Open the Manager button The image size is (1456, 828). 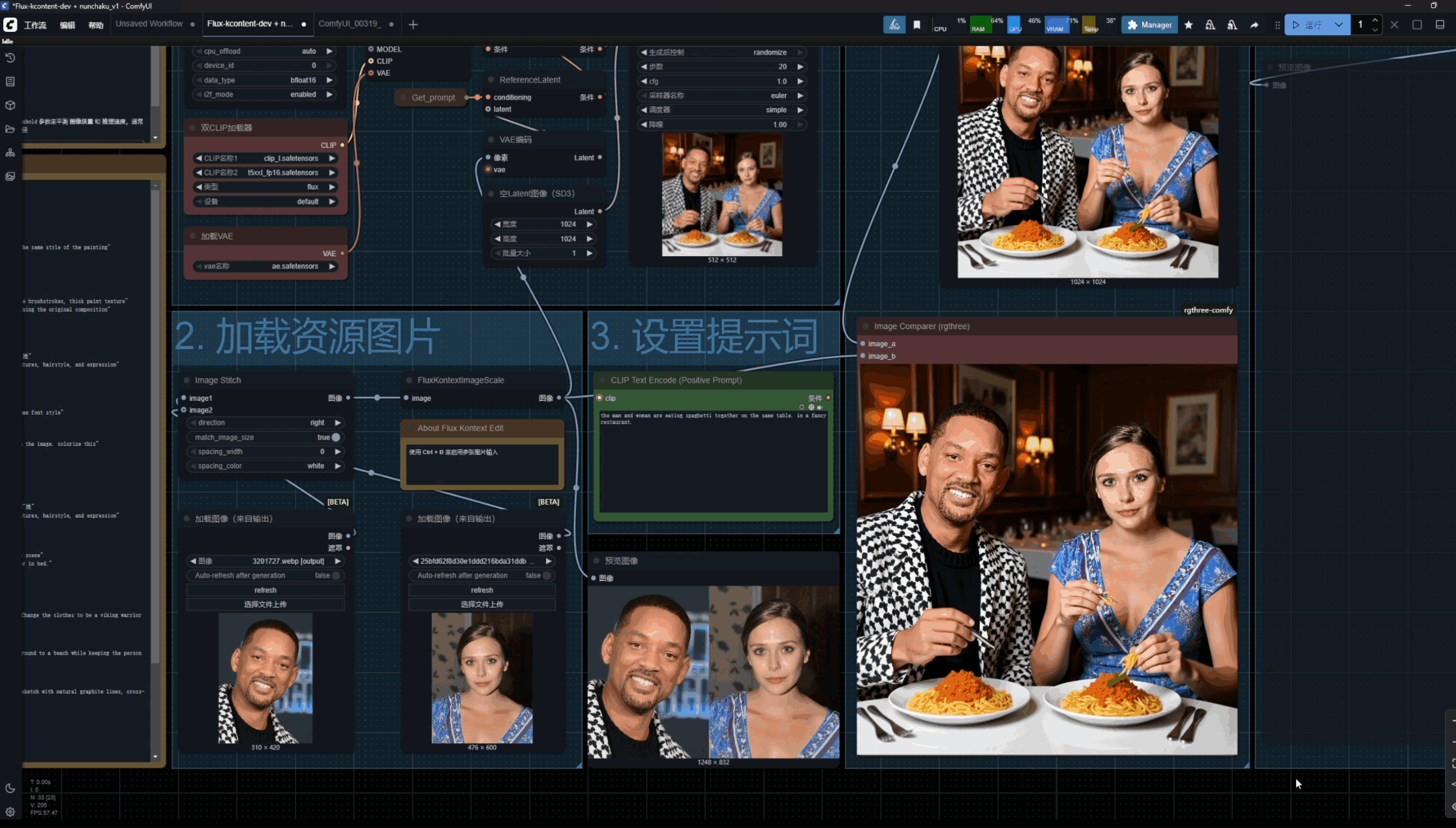click(x=1149, y=25)
